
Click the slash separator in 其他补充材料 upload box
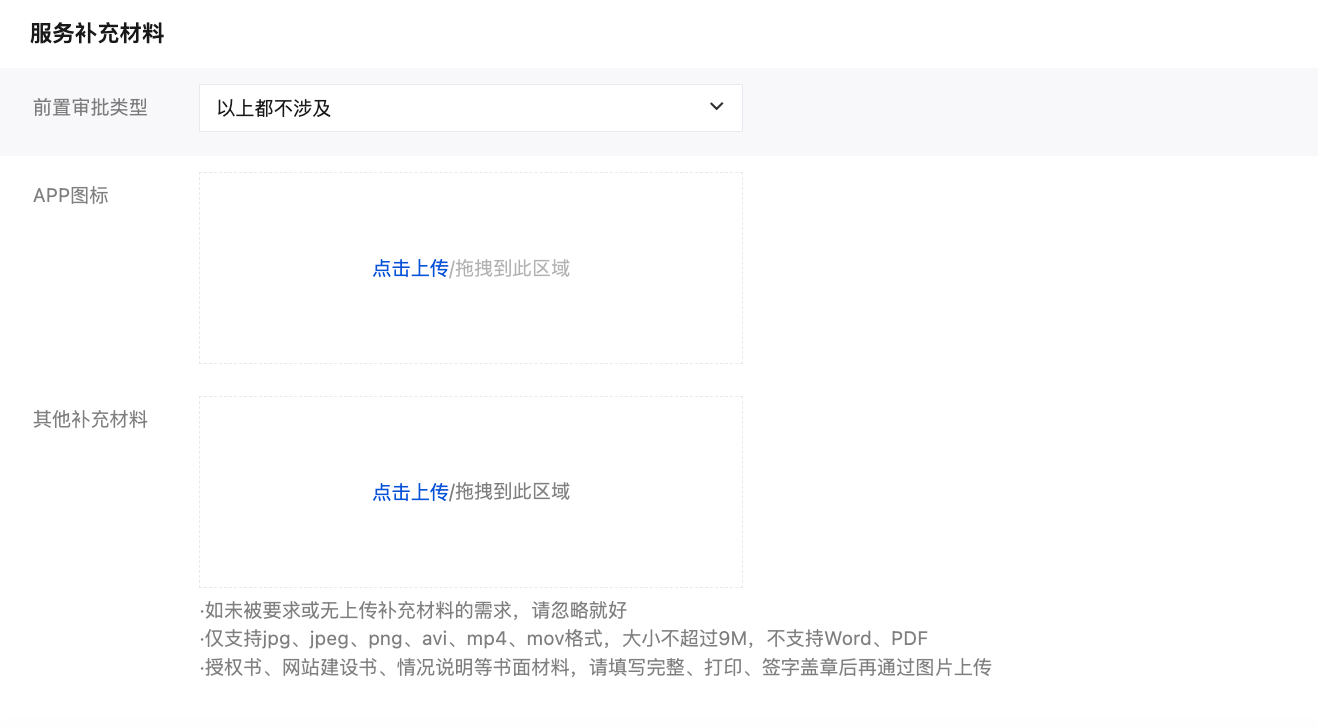click(x=451, y=492)
